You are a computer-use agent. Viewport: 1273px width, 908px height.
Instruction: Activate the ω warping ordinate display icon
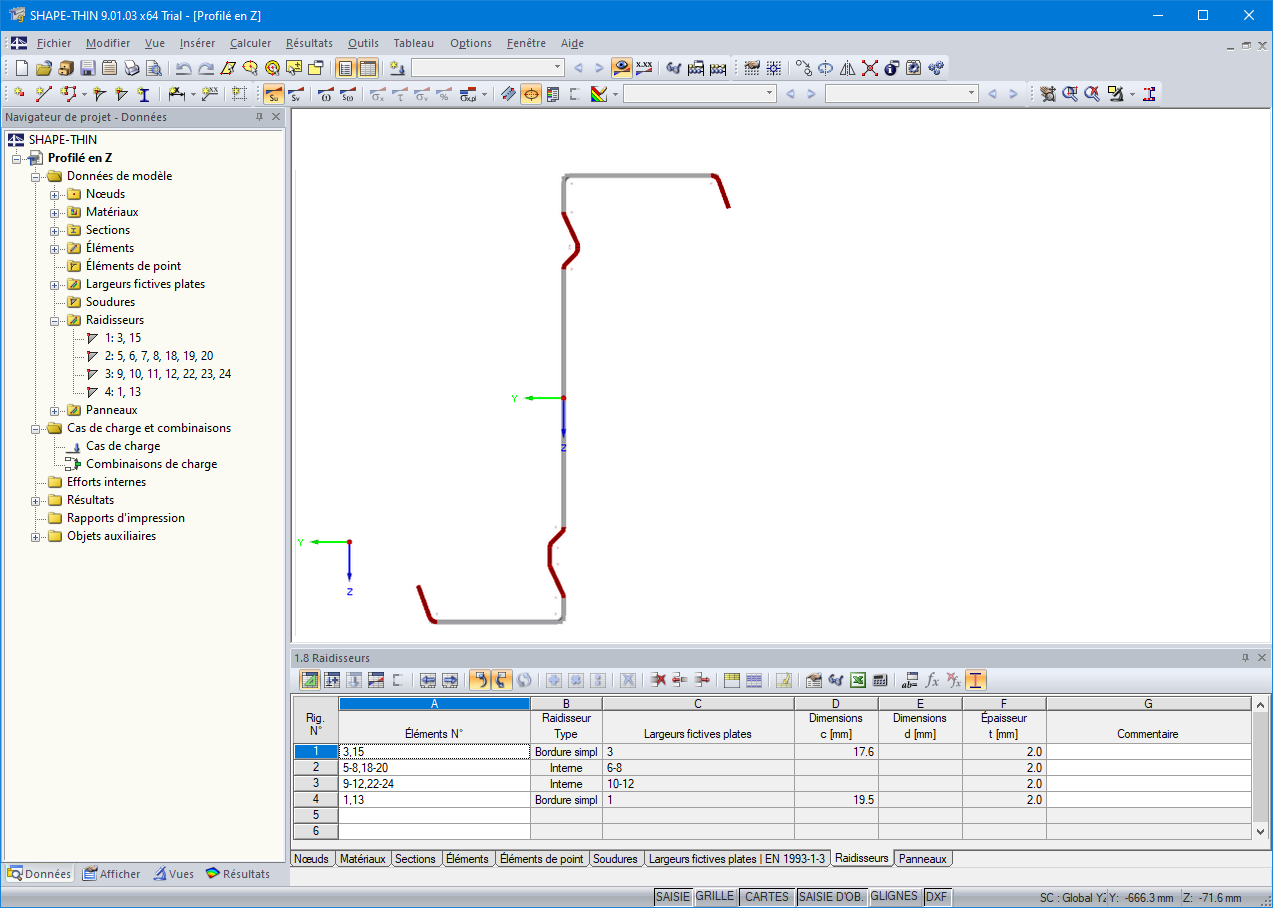tap(325, 94)
